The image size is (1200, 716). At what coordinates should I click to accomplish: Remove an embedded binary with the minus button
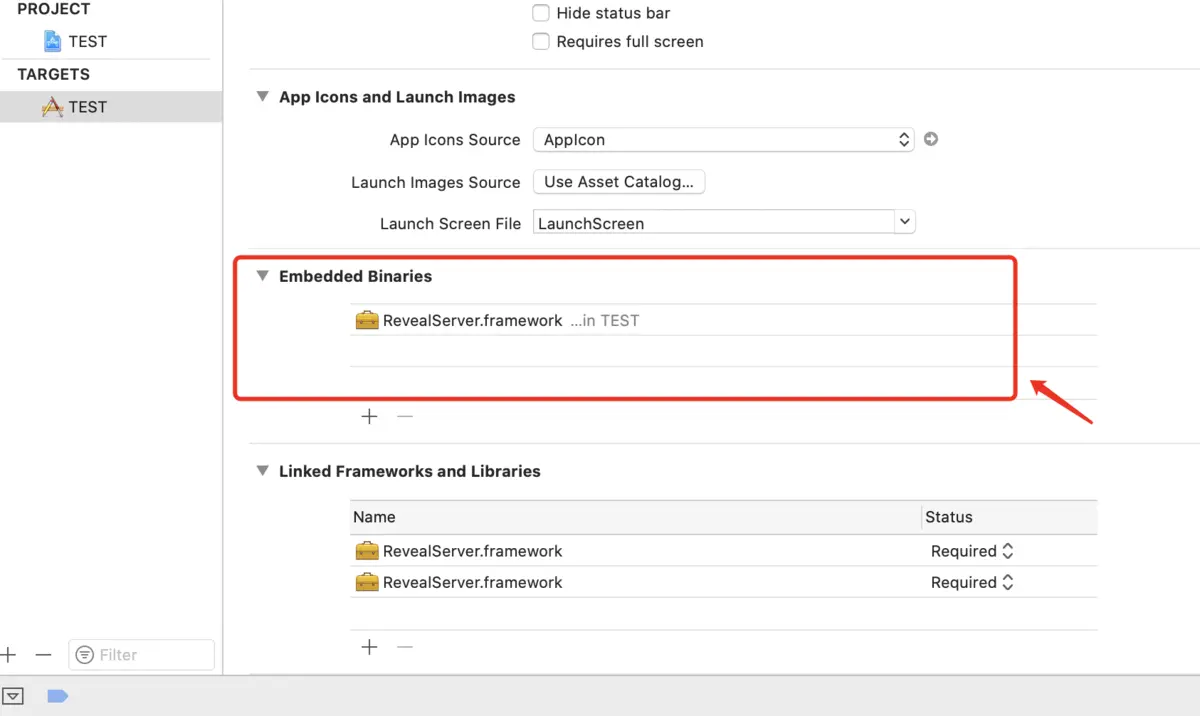[x=405, y=416]
